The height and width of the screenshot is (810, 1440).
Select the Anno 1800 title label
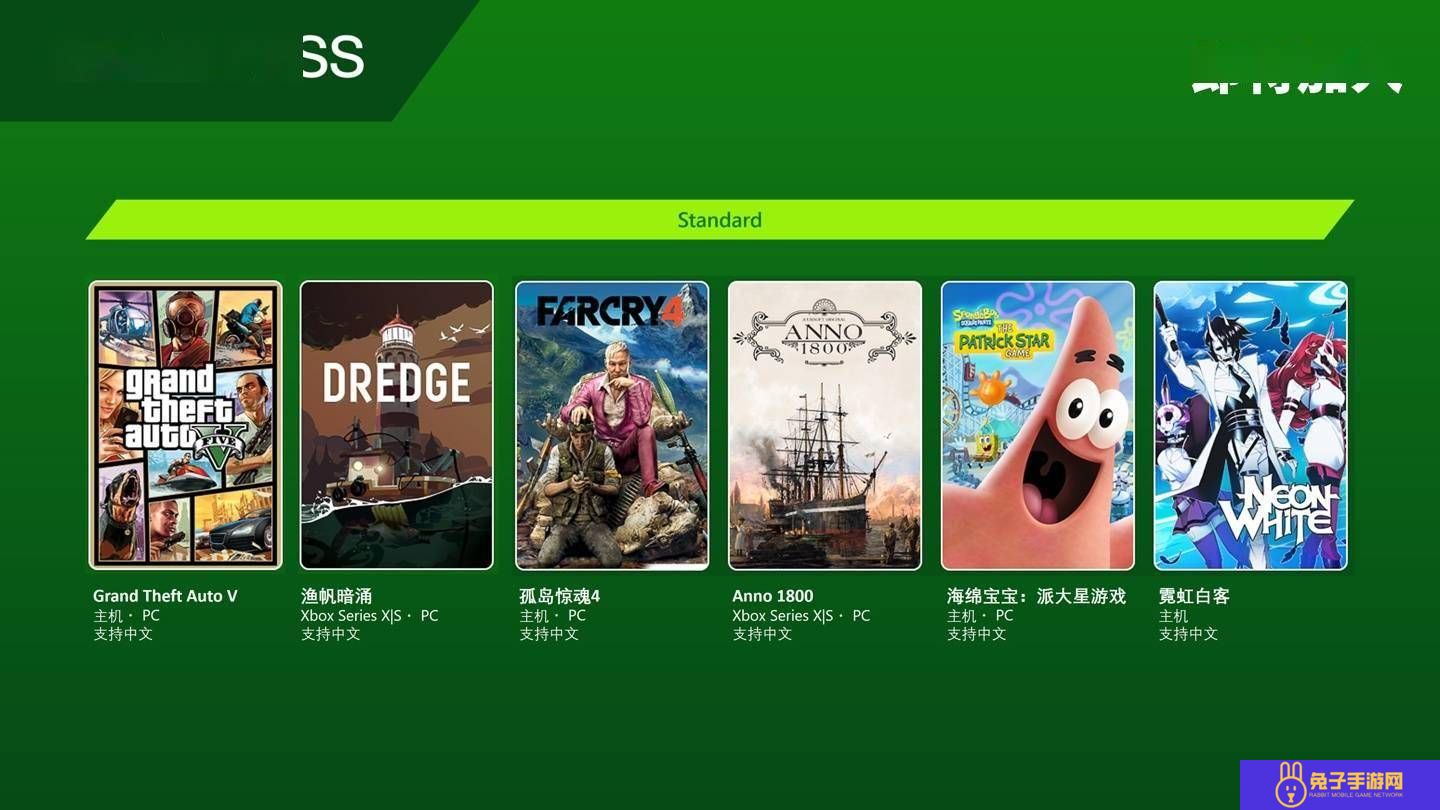coord(773,596)
